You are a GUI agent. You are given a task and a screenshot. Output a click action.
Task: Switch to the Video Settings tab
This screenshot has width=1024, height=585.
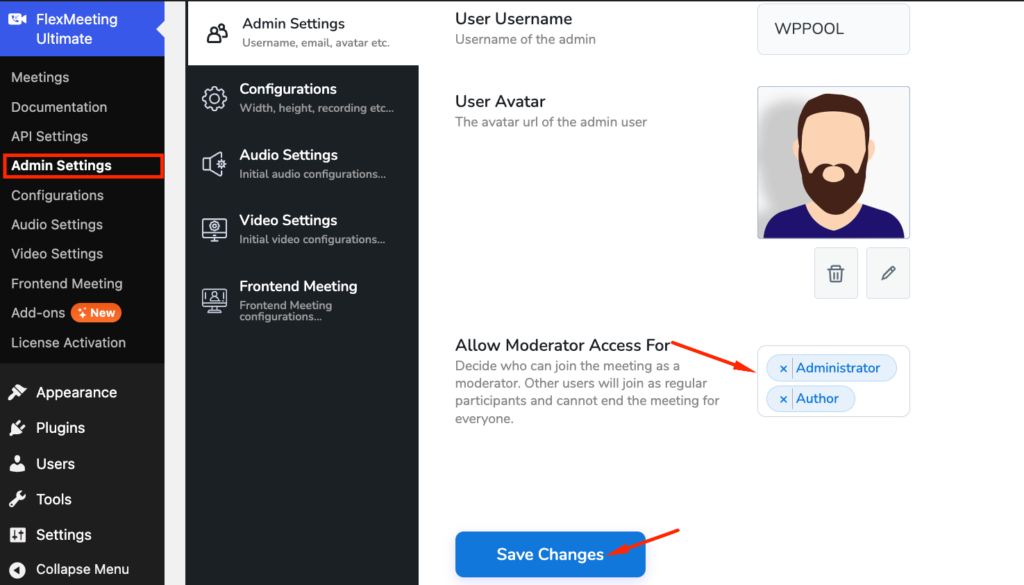point(303,229)
